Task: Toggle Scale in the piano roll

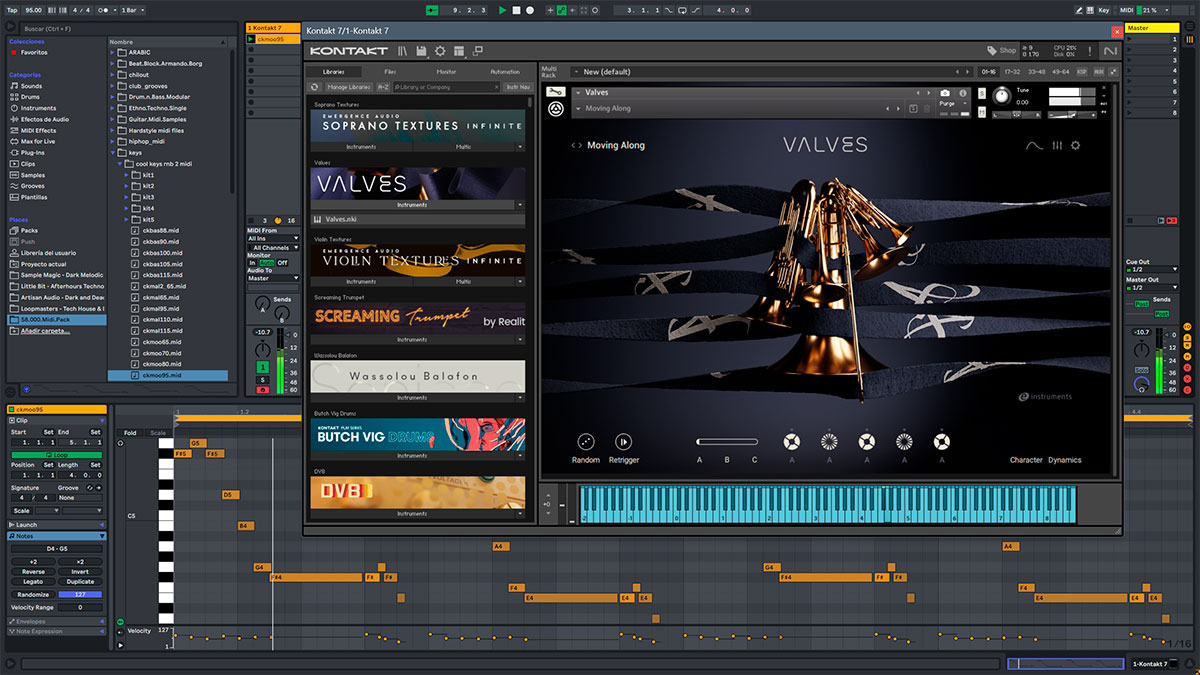Action: (158, 433)
